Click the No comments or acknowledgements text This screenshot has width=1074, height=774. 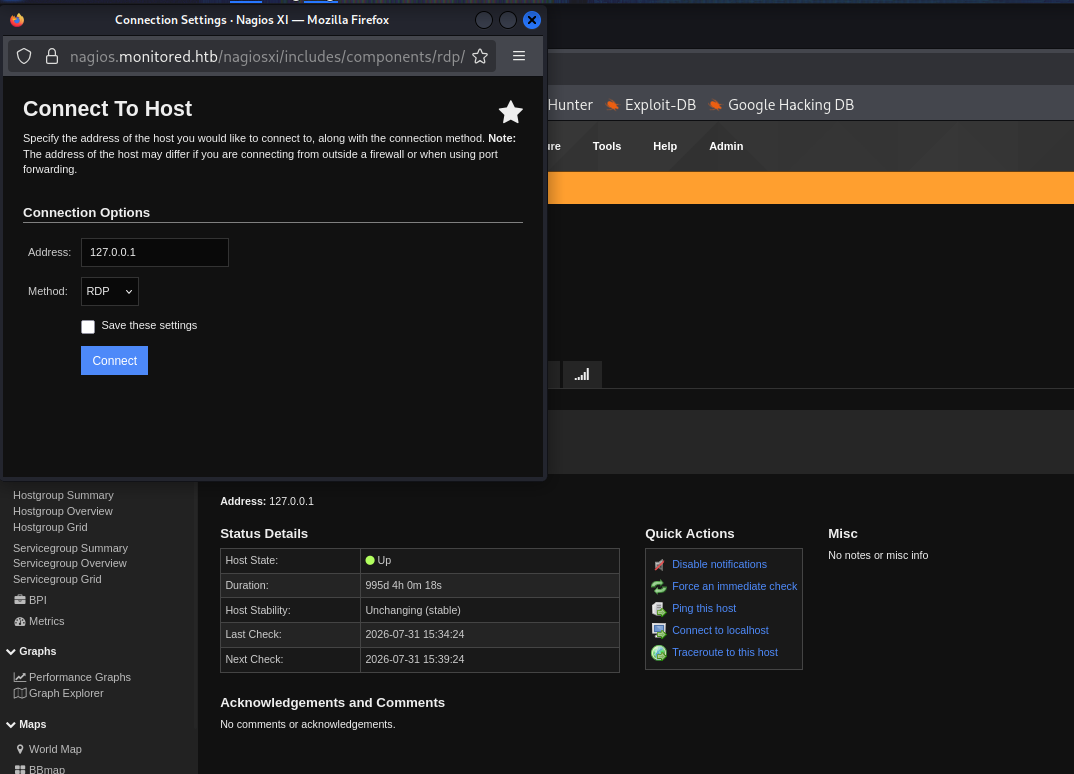pos(308,724)
